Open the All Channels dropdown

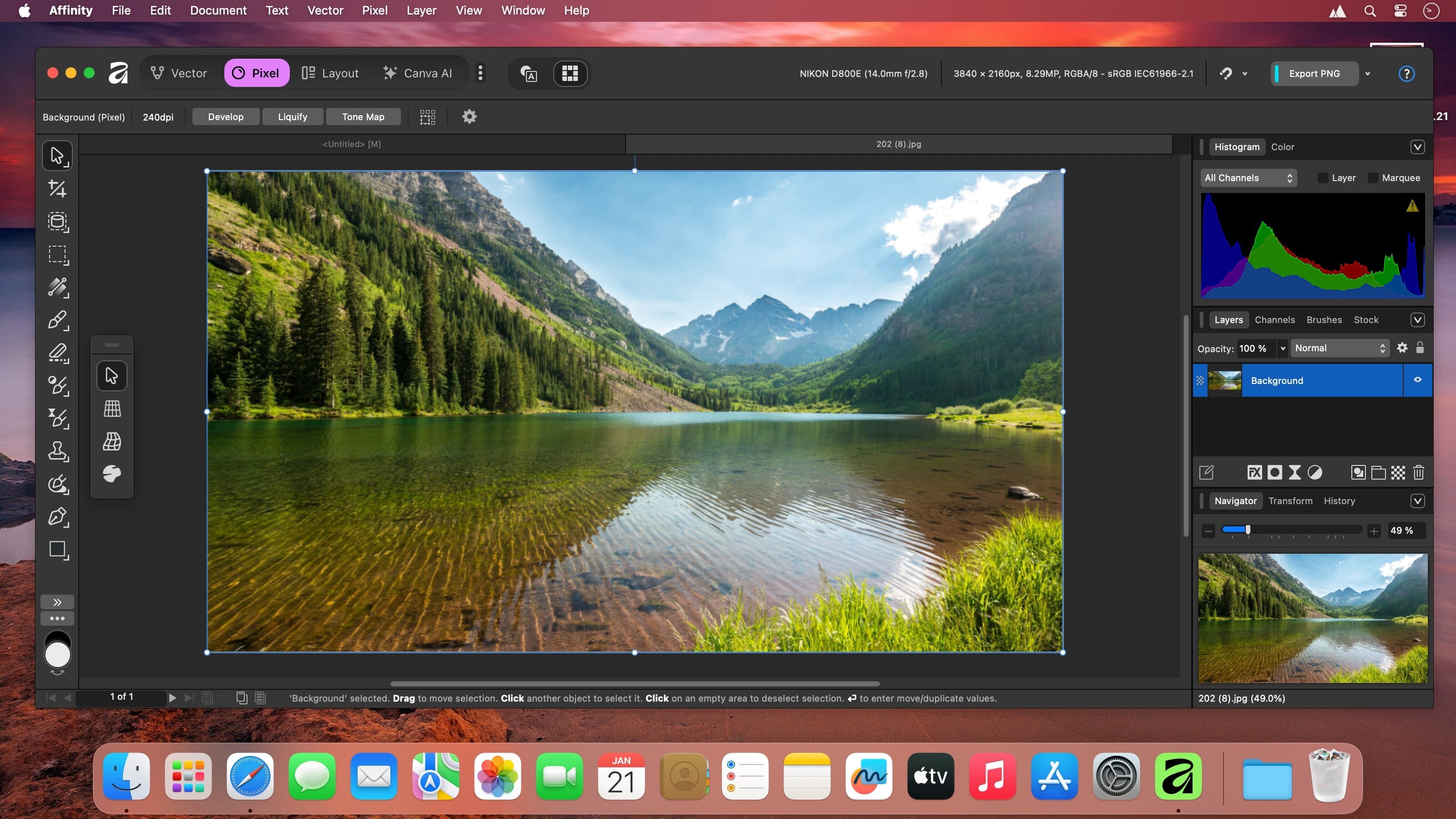tap(1248, 178)
